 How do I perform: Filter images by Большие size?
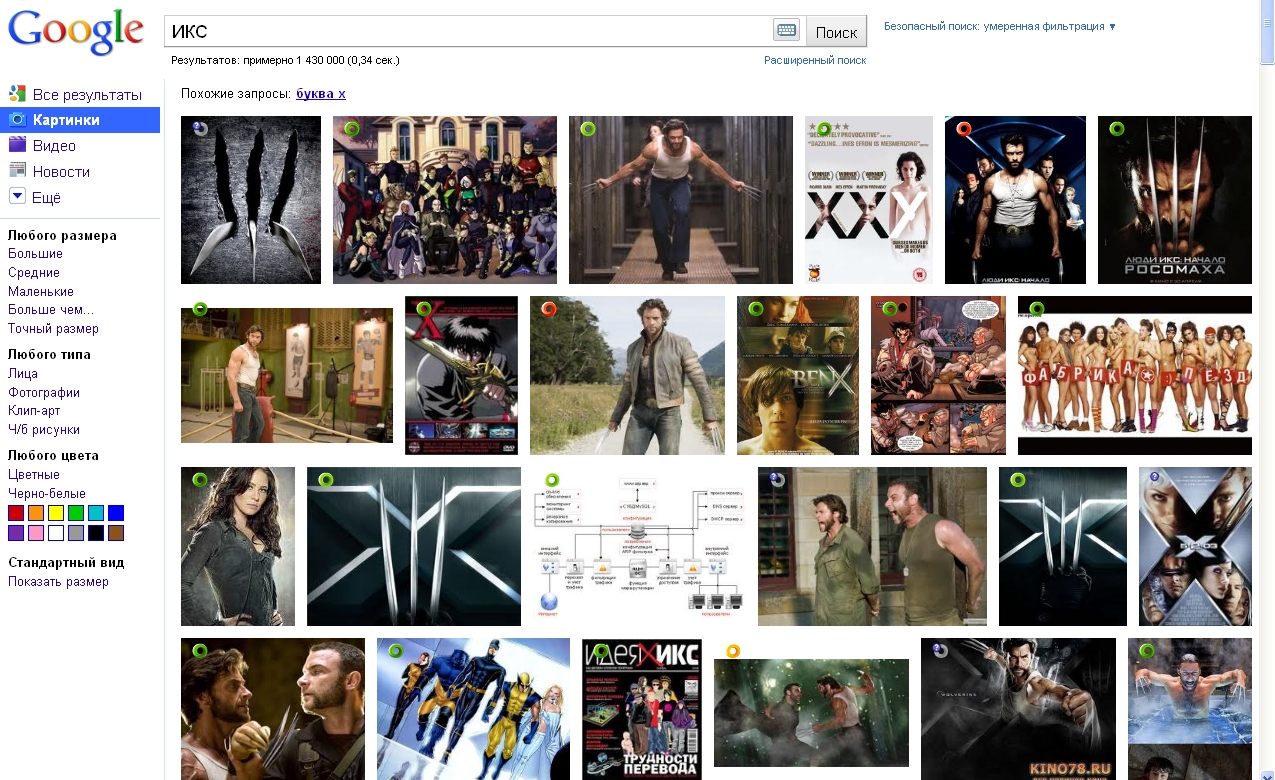click(35, 254)
